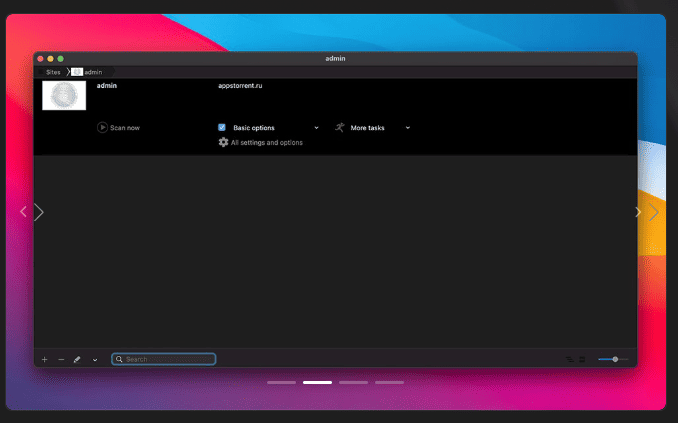Select the admin site thumbnail image
The height and width of the screenshot is (423, 678).
[x=64, y=96]
